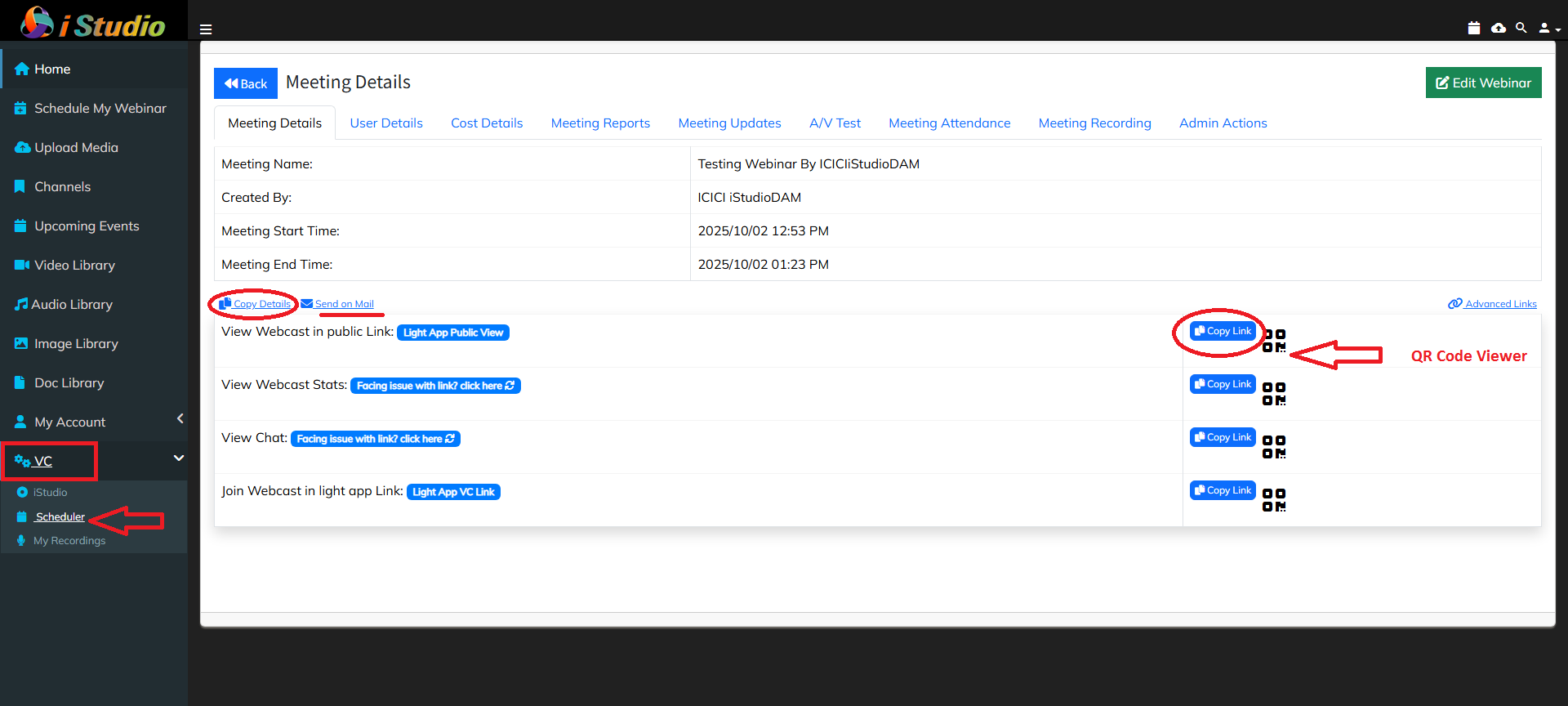Open Scheduler under VC
The width and height of the screenshot is (1568, 706).
coord(60,516)
